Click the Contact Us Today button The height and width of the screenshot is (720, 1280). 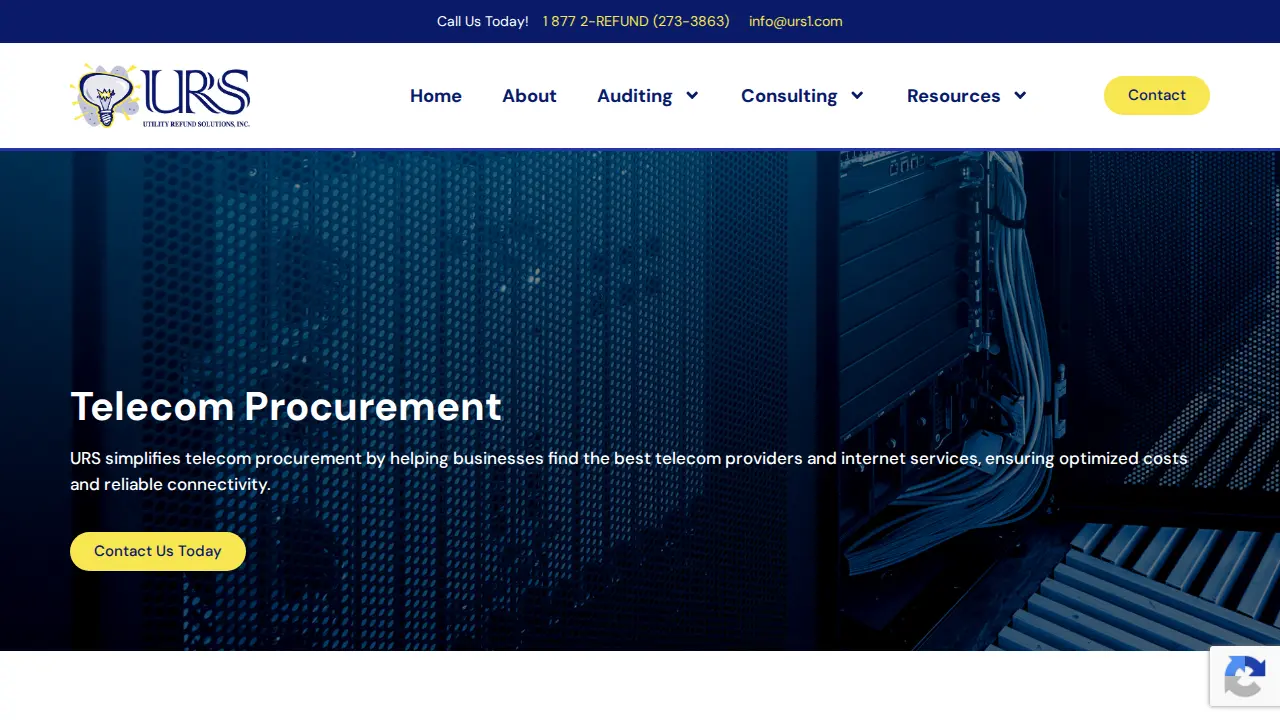point(158,551)
